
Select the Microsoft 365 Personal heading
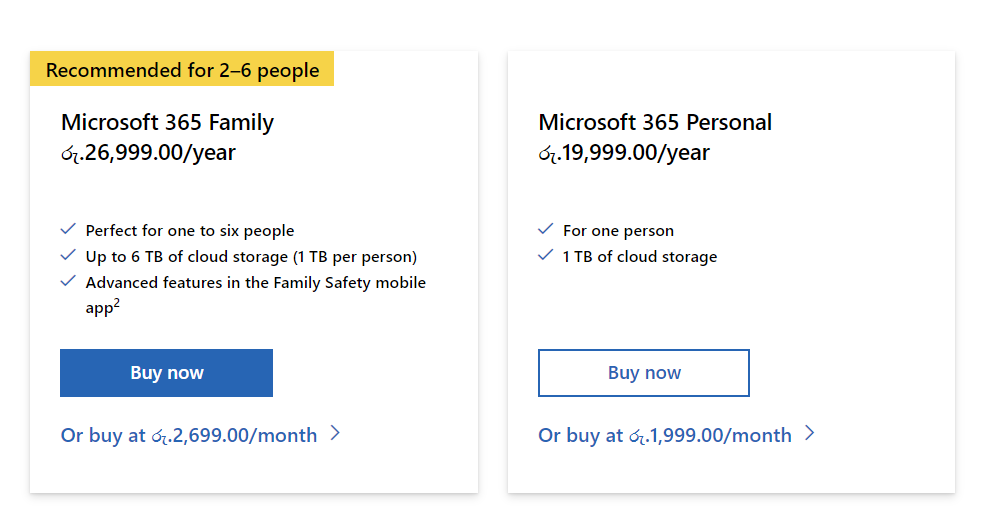pos(655,122)
